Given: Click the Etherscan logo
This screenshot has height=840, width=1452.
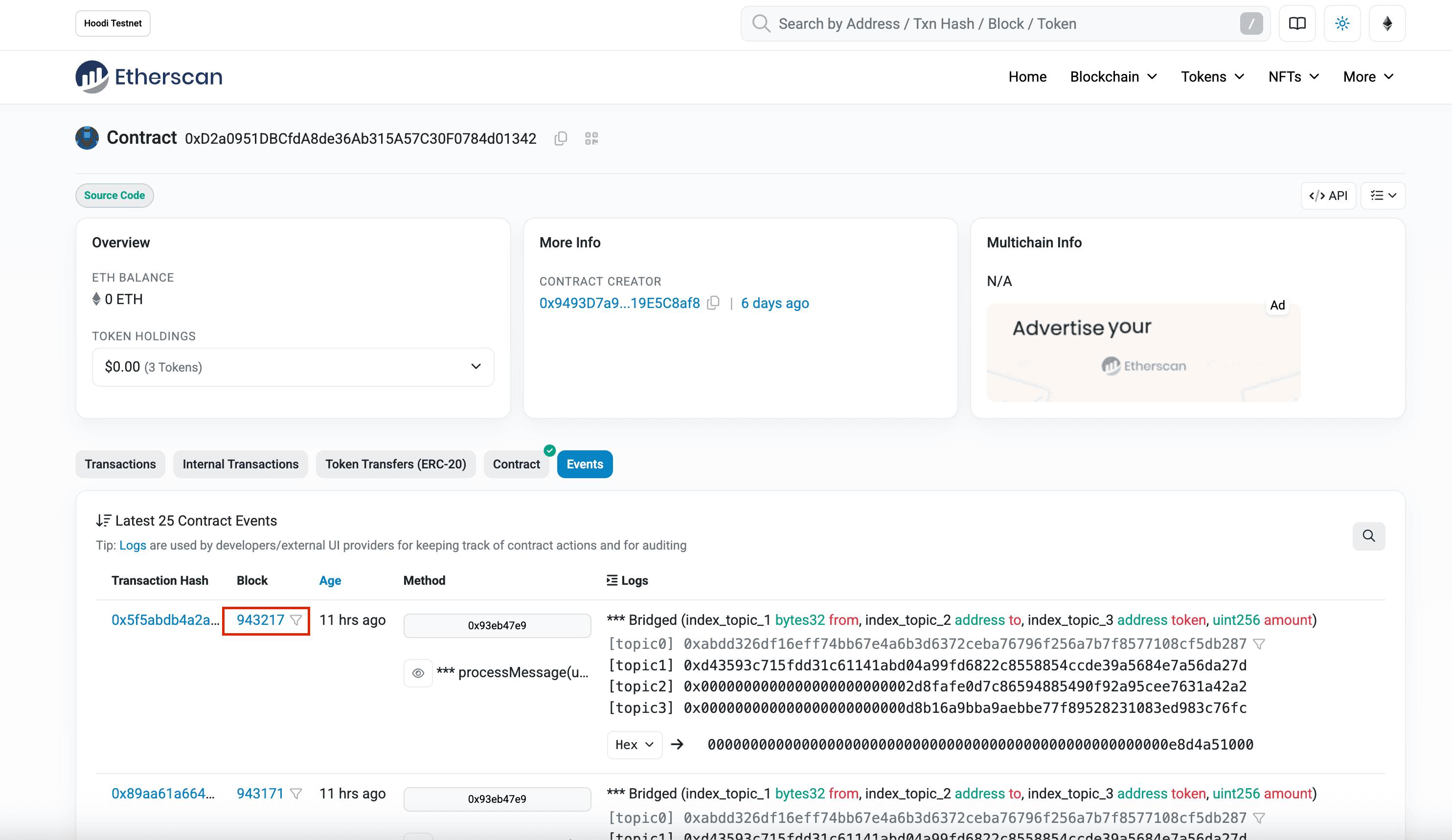Looking at the screenshot, I should pyautogui.click(x=149, y=76).
